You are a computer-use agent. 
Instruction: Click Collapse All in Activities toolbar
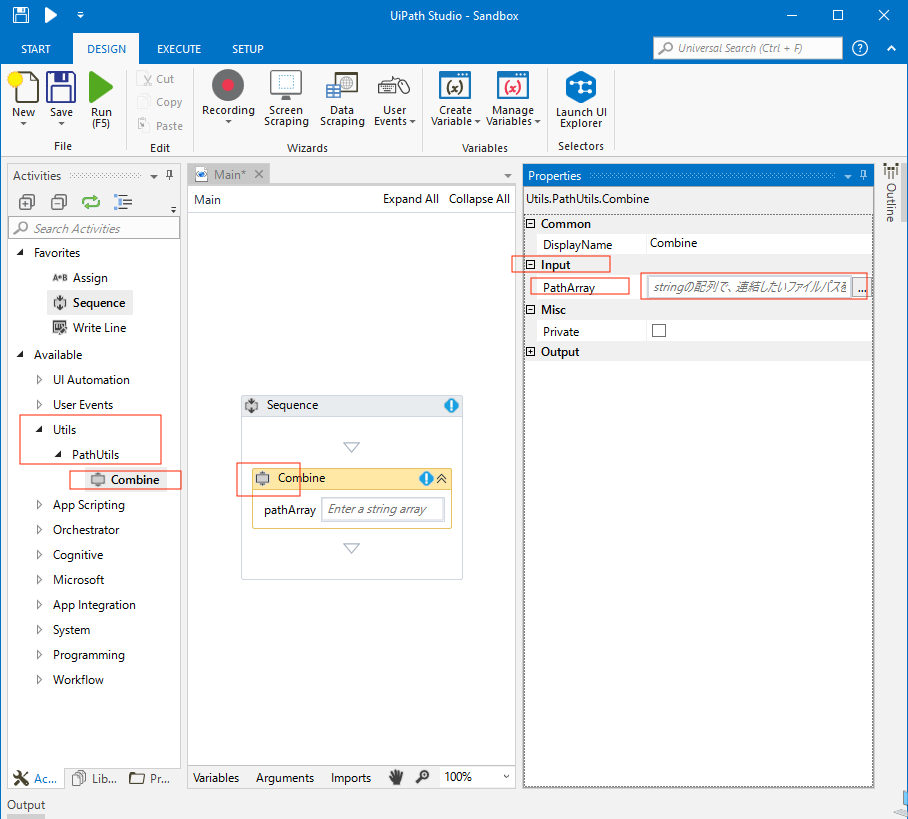[x=58, y=202]
